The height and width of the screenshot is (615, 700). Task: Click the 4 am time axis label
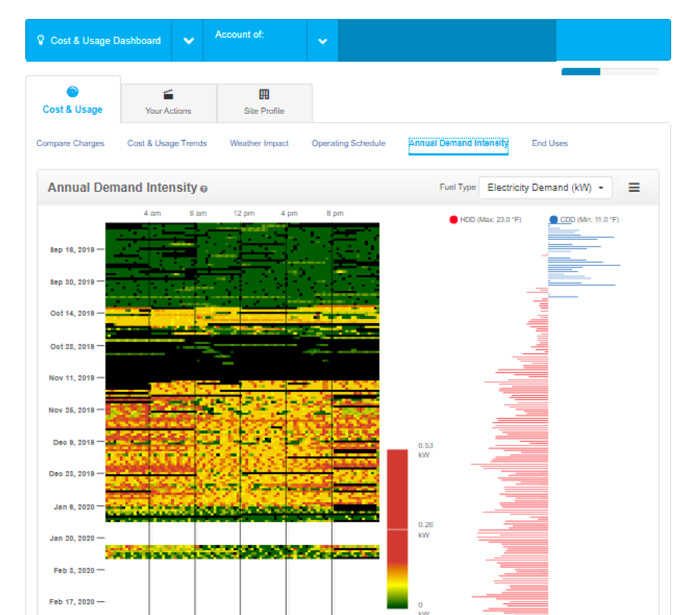[x=152, y=213]
